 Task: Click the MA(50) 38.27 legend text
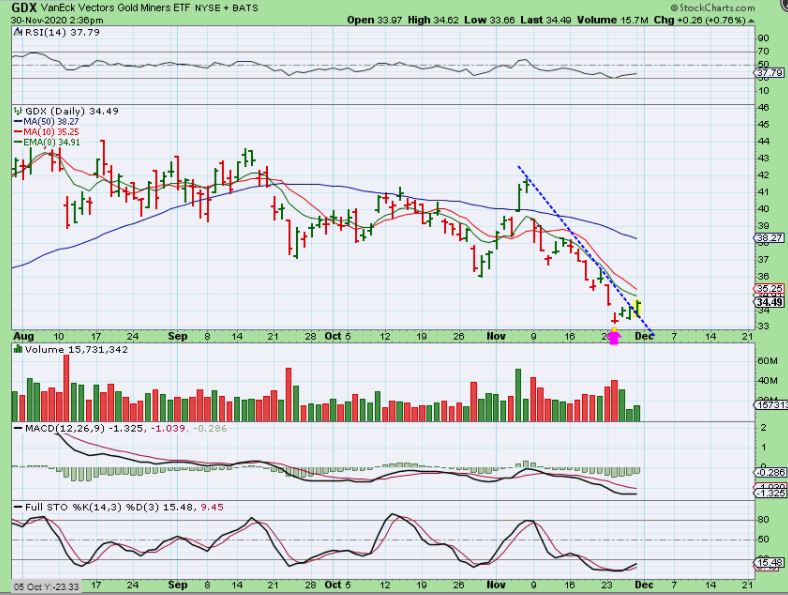51,122
